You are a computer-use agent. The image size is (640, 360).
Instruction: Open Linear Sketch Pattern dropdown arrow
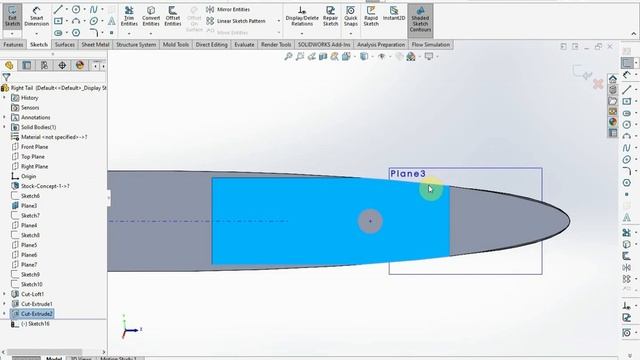[279, 21]
